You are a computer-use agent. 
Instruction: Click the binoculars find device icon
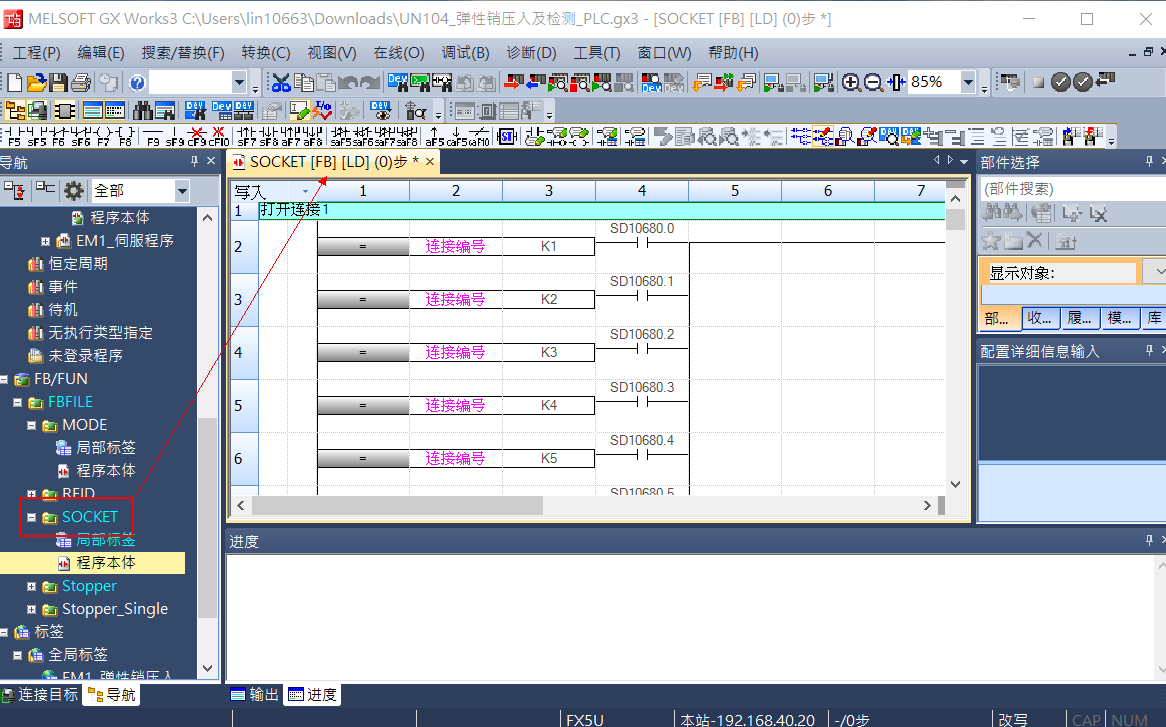click(x=143, y=110)
